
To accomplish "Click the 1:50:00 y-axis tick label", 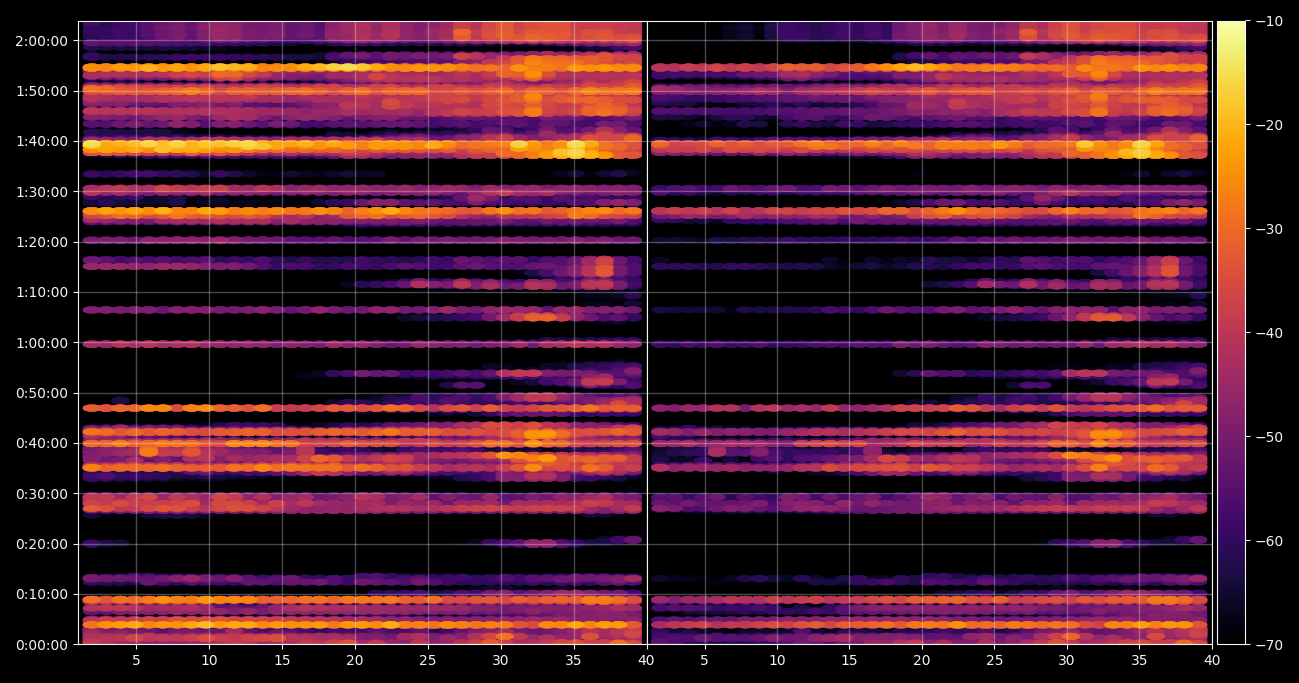I will [x=42, y=91].
